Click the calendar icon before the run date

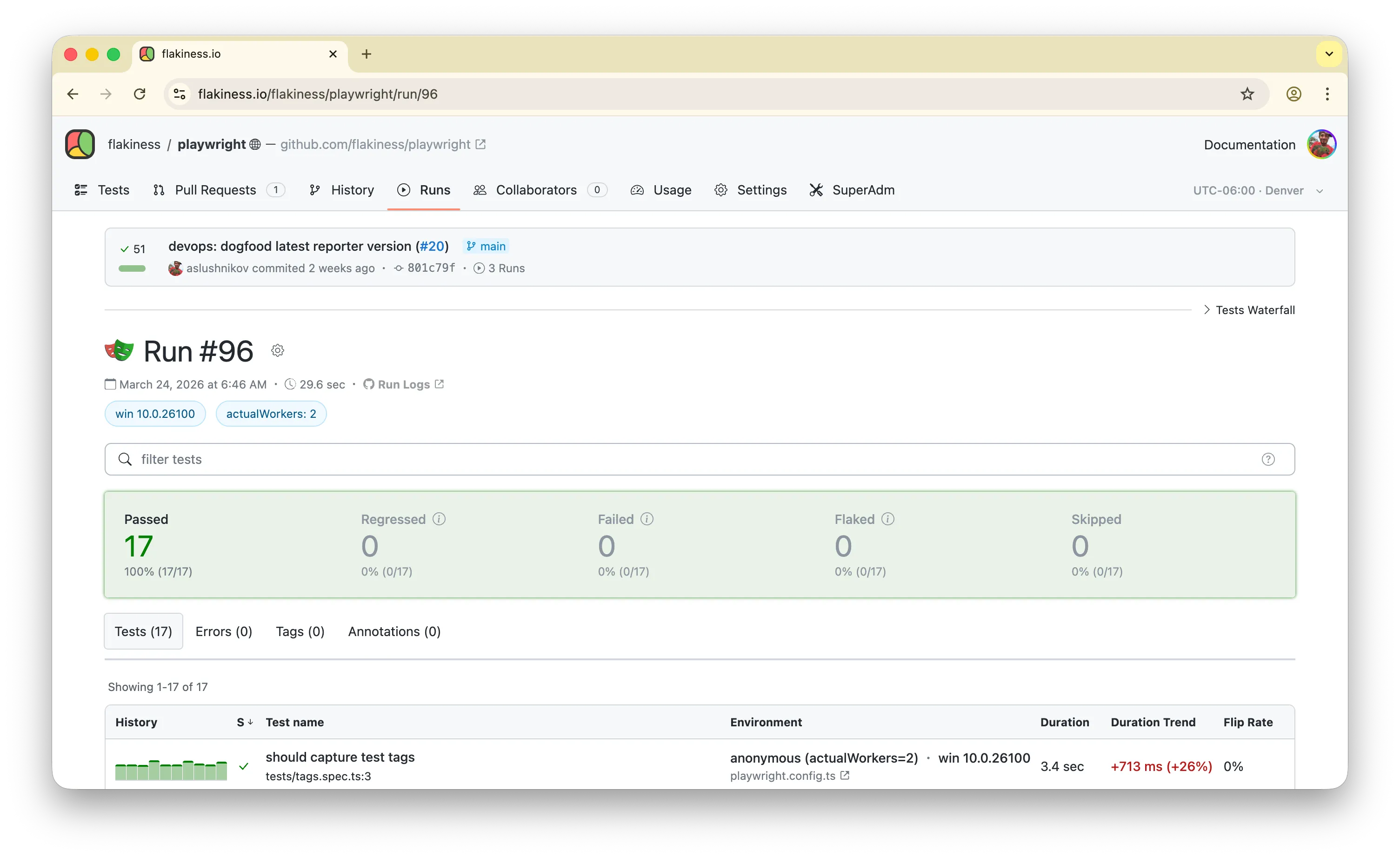tap(110, 384)
